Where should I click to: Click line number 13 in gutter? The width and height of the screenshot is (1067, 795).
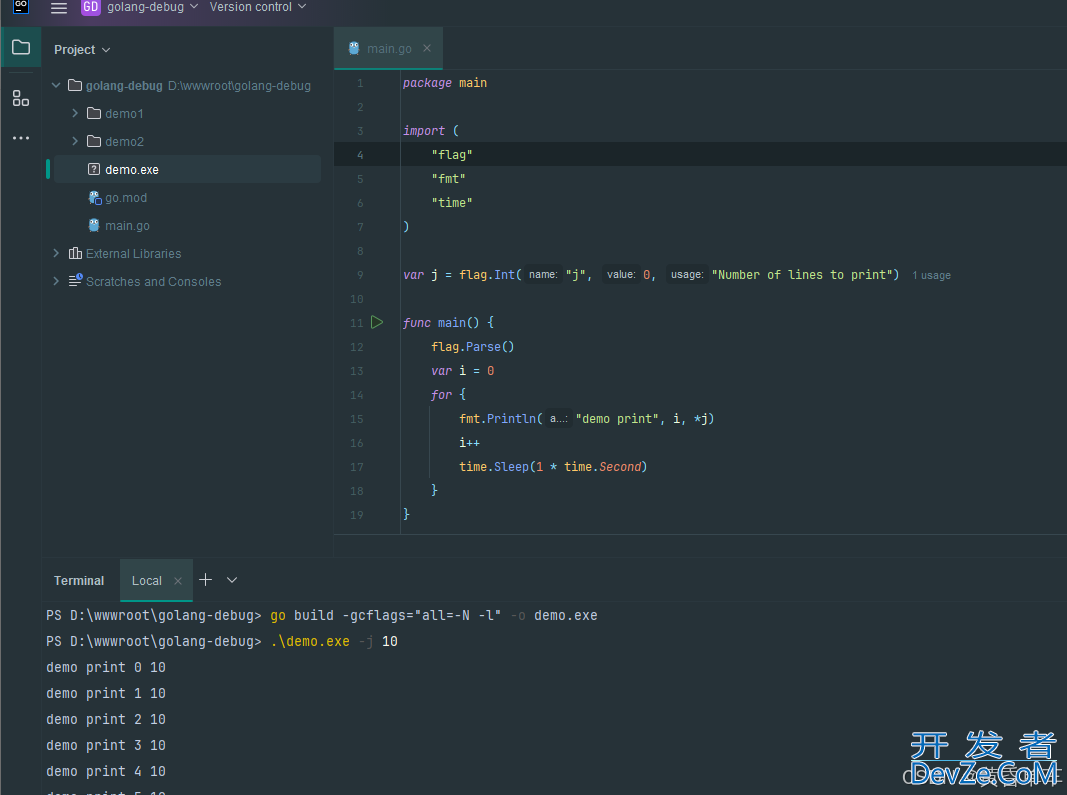click(x=357, y=371)
